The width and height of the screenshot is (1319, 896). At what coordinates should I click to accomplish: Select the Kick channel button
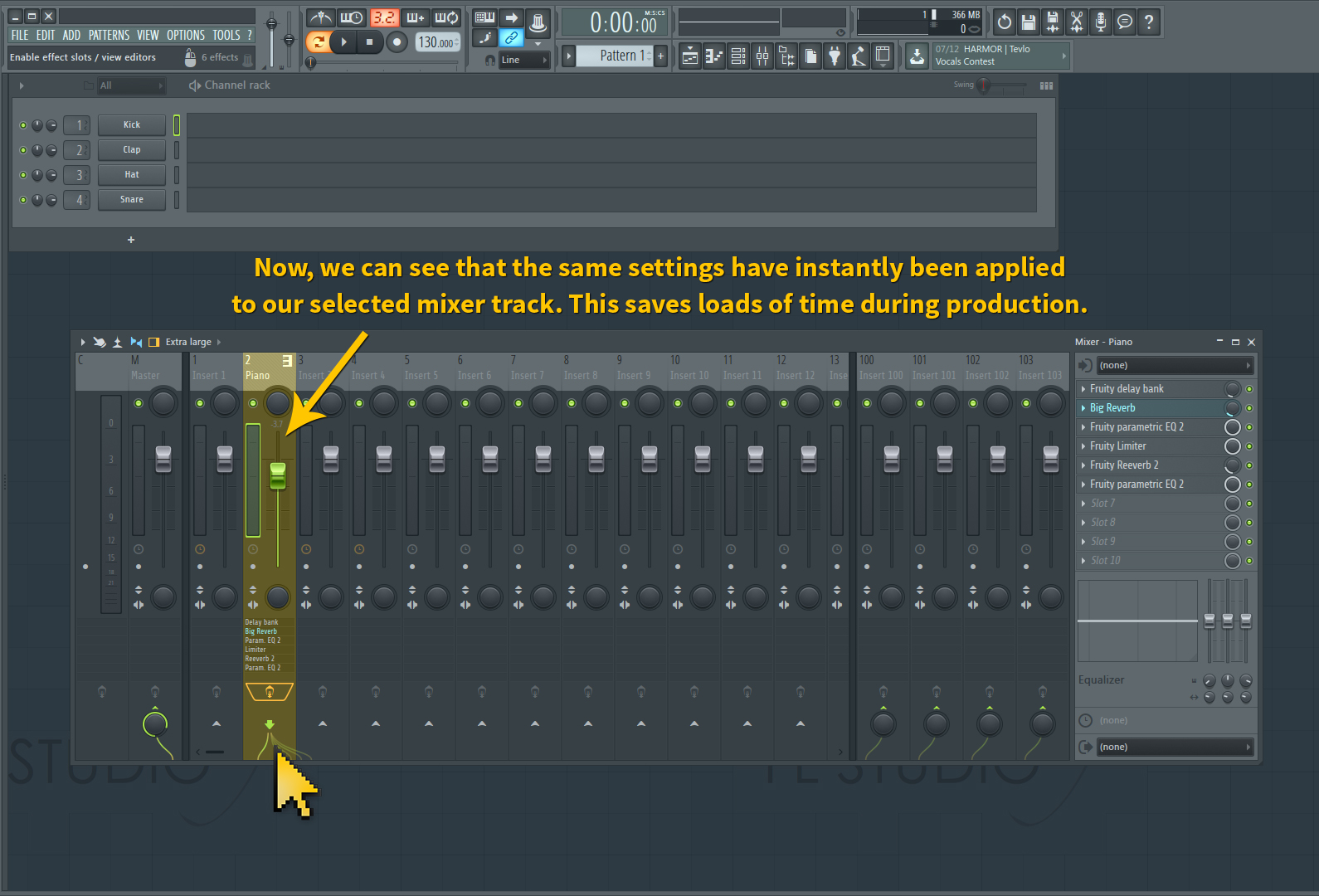click(132, 125)
